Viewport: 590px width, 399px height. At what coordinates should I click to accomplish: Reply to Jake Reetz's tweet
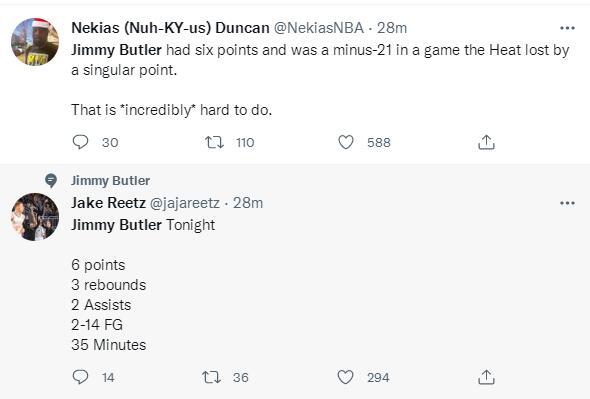(80, 377)
